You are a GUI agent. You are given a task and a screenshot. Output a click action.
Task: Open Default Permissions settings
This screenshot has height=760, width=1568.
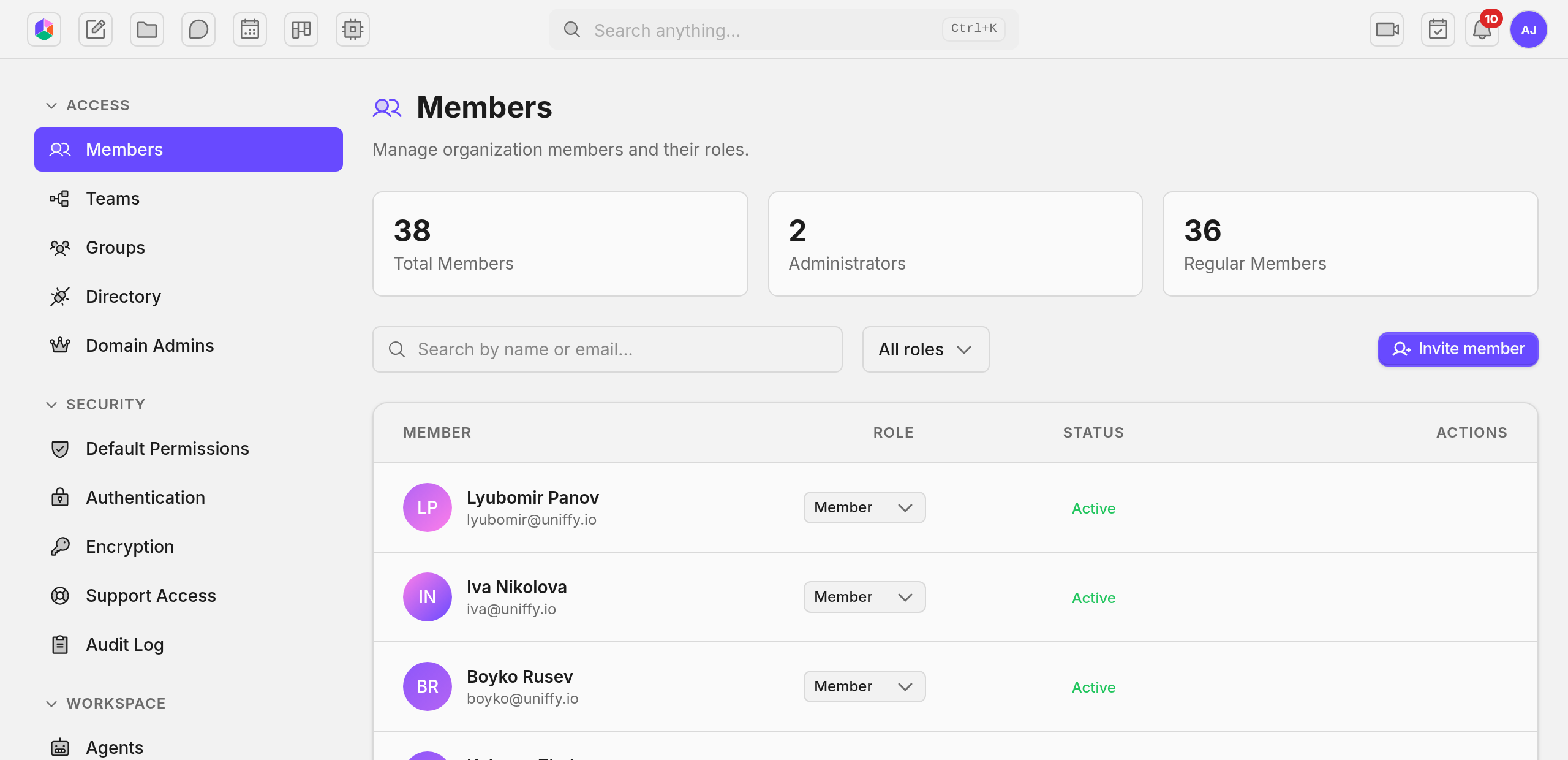[189, 449]
